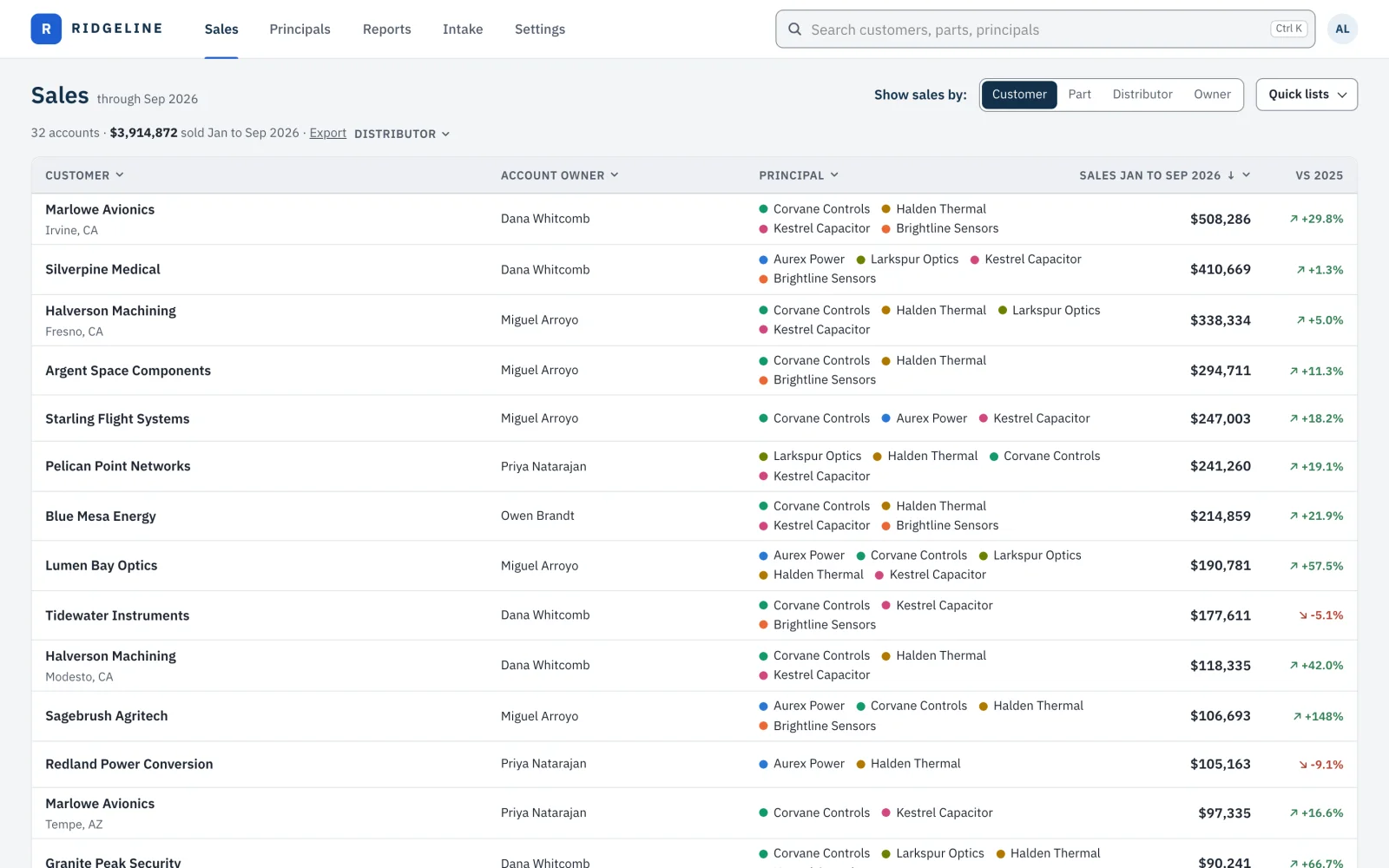Click Sagebrush Agritech customer name
Screen dimensions: 1389x868
[x=107, y=716]
